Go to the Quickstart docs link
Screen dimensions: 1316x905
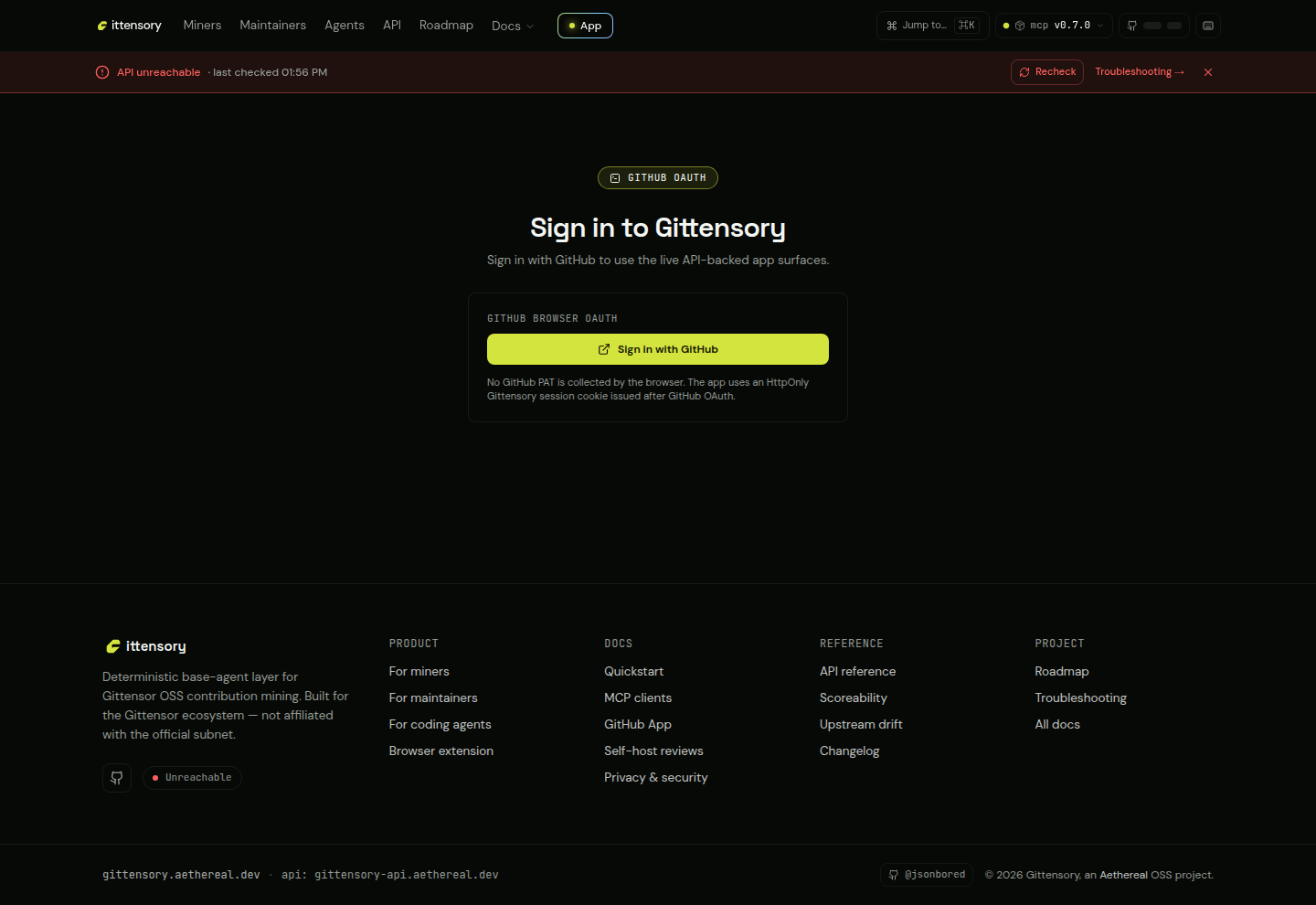click(634, 672)
